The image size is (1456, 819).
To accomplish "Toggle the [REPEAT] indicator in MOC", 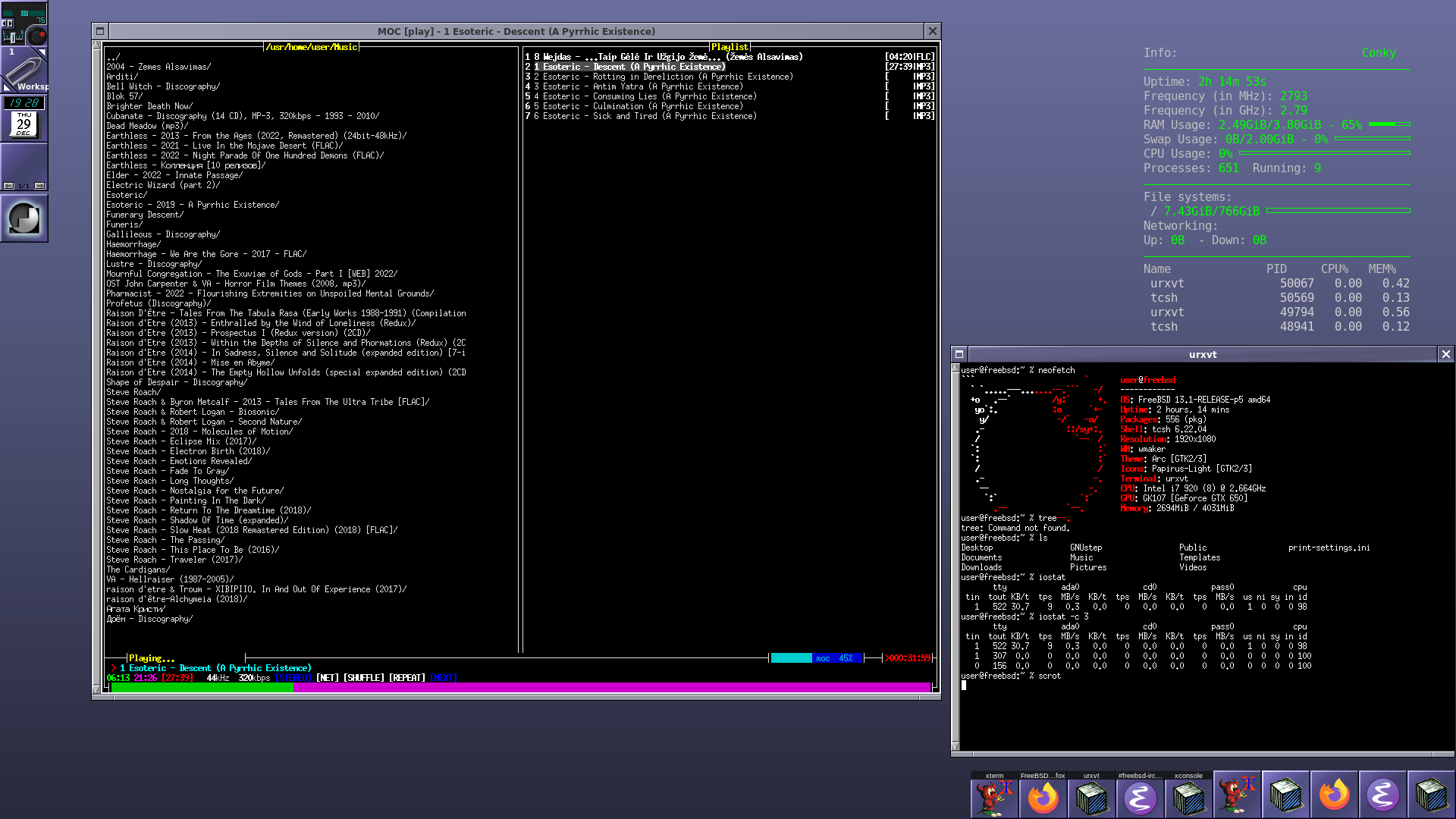I will coord(407,678).
